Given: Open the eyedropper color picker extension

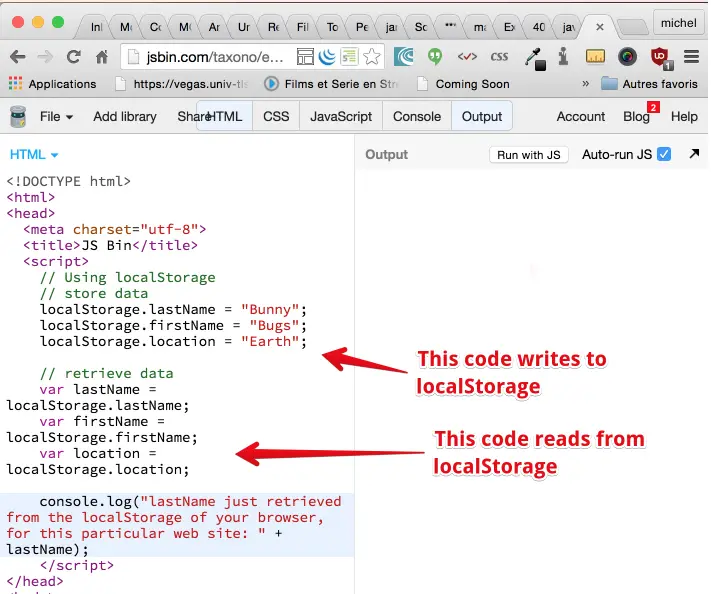Looking at the screenshot, I should (535, 57).
